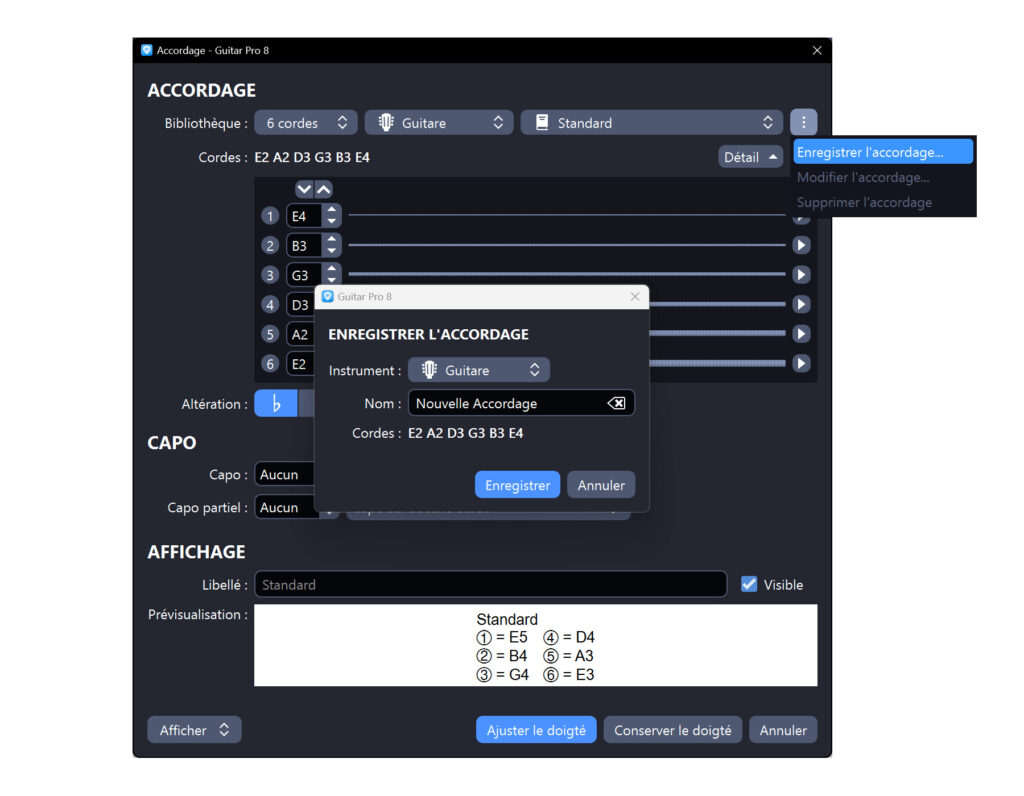Click the Cordes text in the Enregistrer dialog
1024x796 pixels.
(466, 433)
